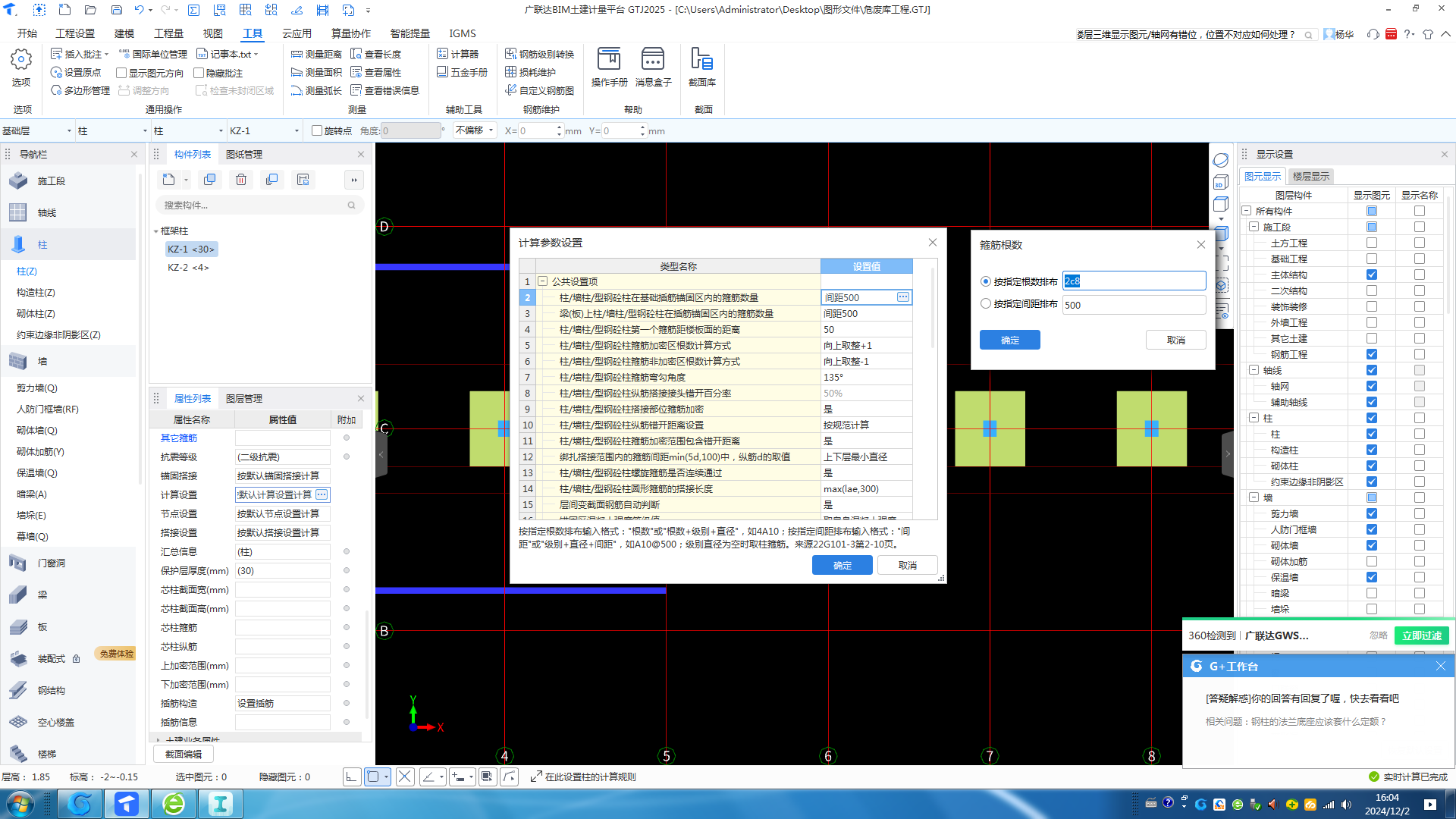Select KZ-2 <4> in component list
This screenshot has width=1456, height=819.
188,267
